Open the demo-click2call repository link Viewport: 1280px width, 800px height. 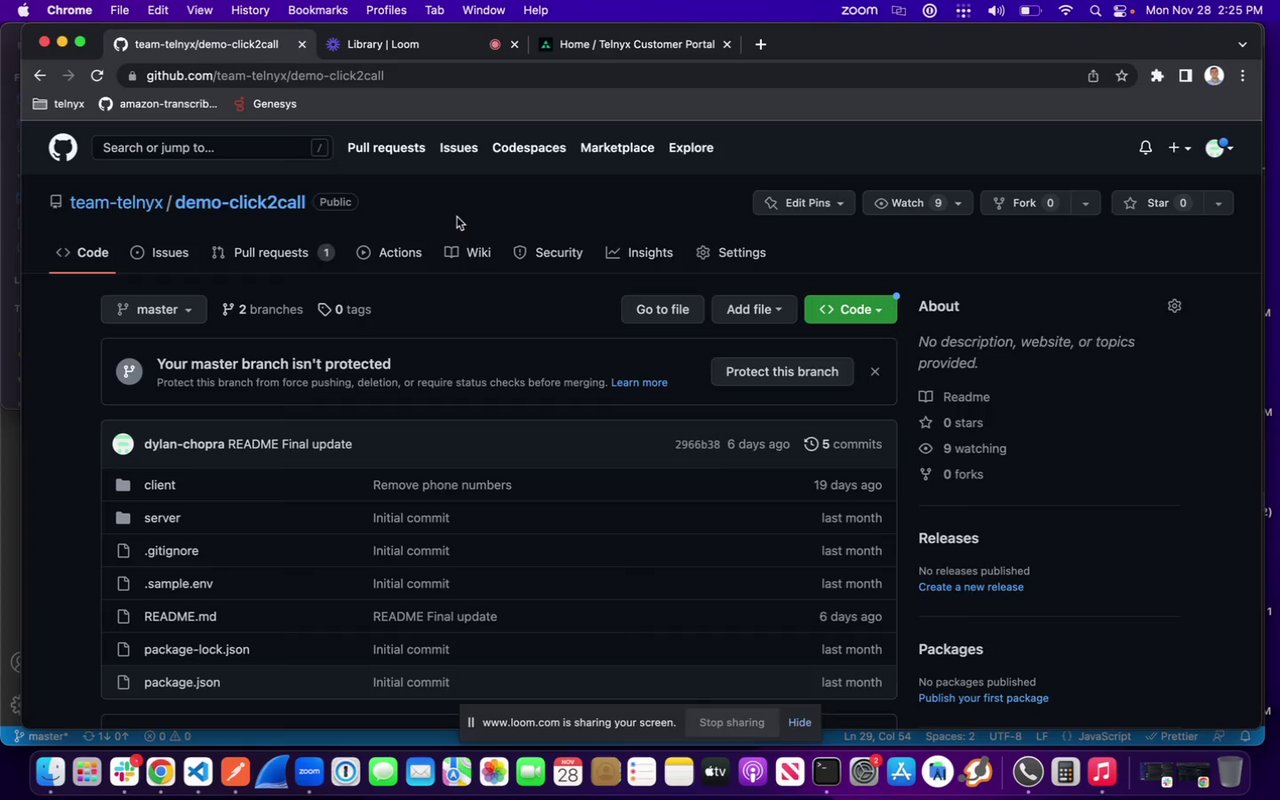point(240,202)
